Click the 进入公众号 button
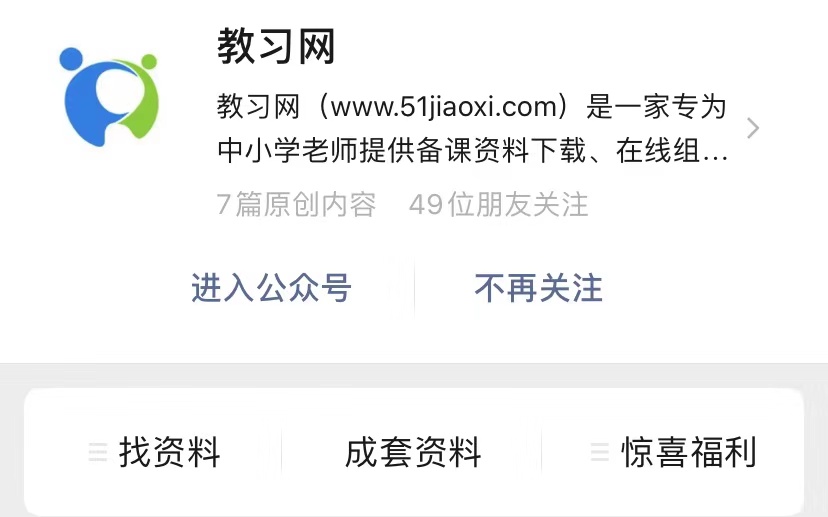 pyautogui.click(x=271, y=288)
